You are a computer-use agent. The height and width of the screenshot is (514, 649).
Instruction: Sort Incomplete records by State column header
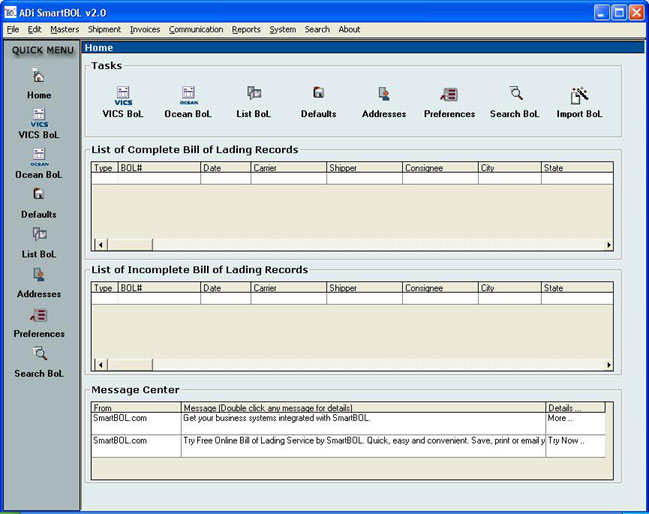[x=577, y=288]
